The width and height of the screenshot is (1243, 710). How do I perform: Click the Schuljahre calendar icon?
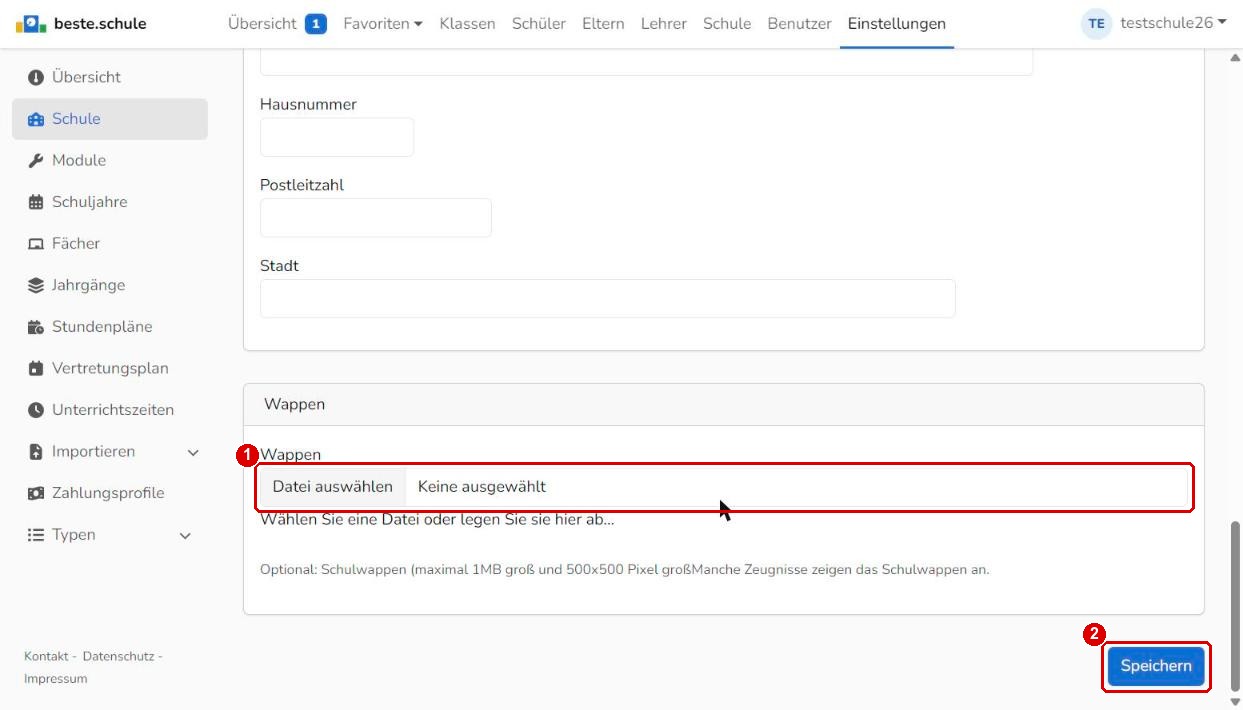point(36,202)
